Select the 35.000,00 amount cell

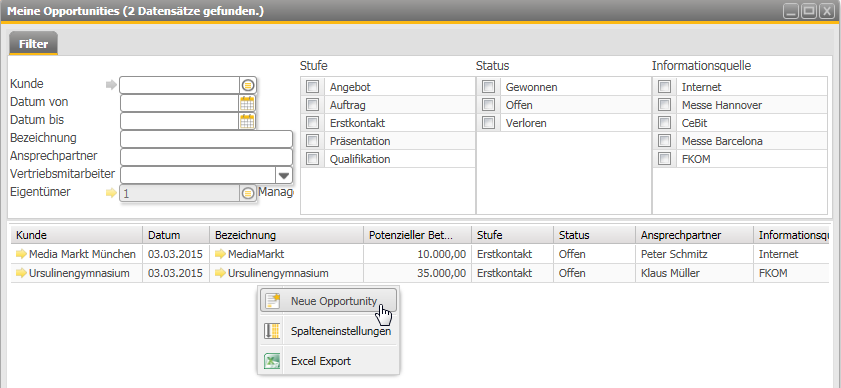tap(417, 273)
